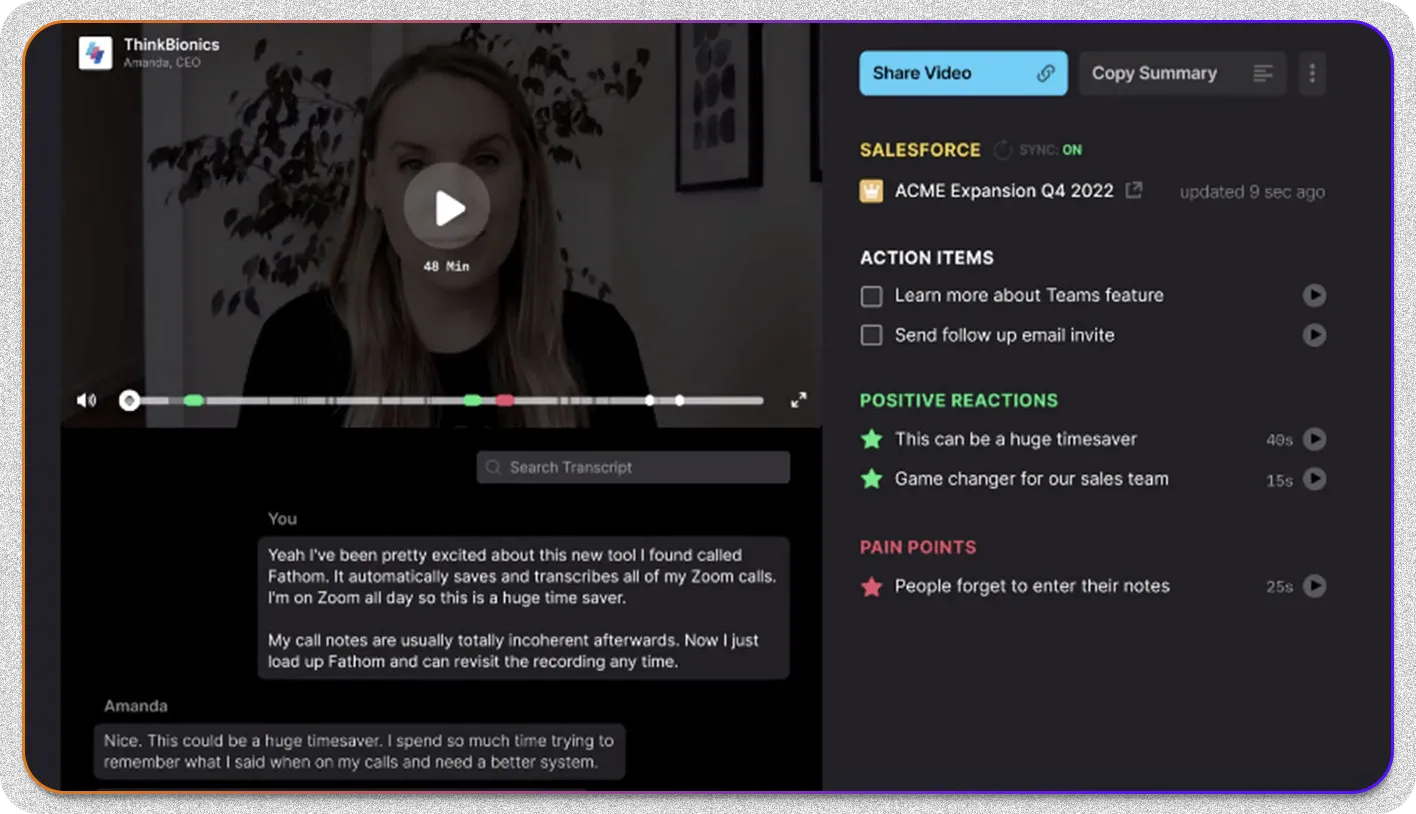Click the Copy Summary button
The height and width of the screenshot is (814, 1416).
[x=1182, y=73]
